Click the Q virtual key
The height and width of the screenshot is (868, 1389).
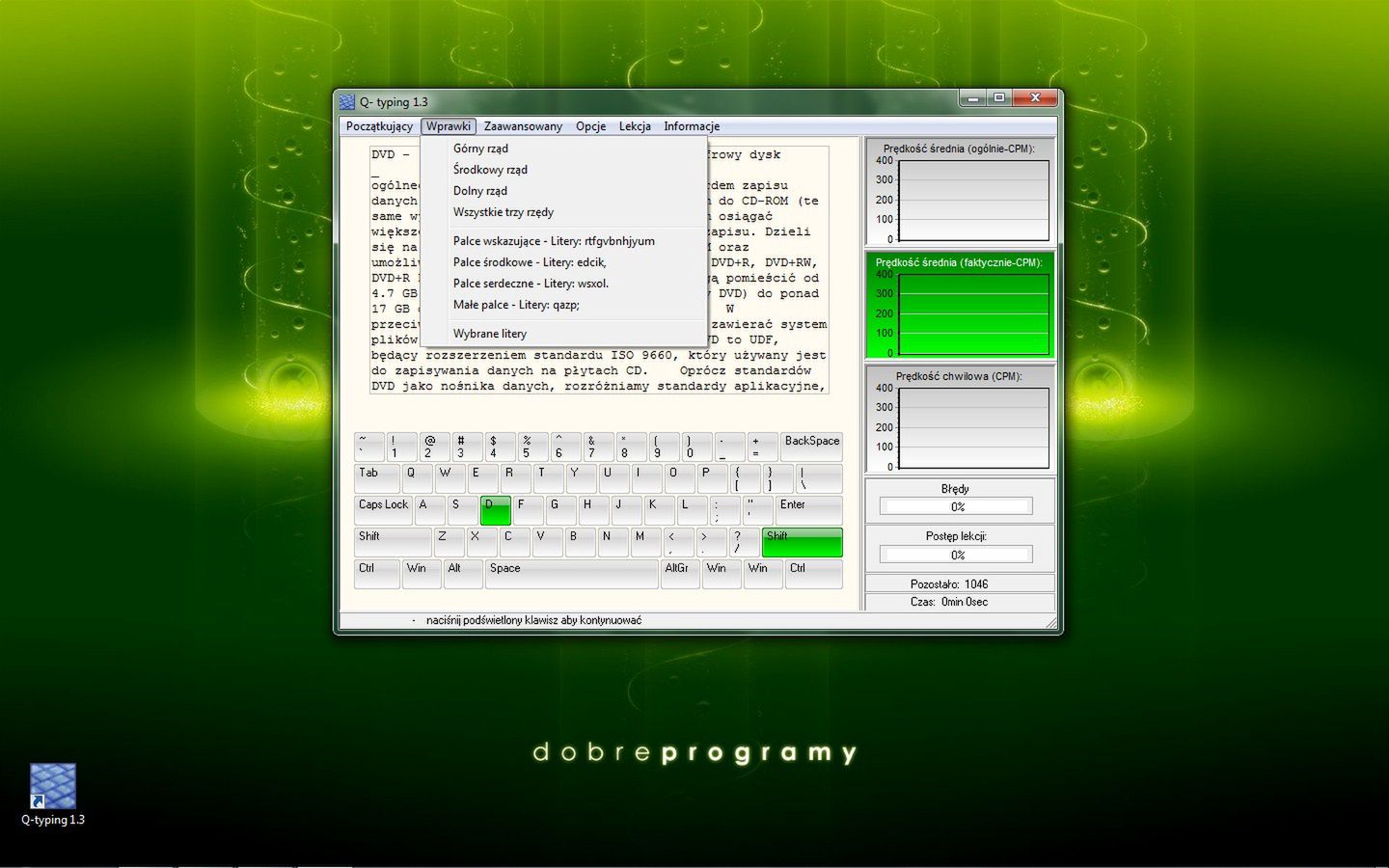[x=418, y=478]
